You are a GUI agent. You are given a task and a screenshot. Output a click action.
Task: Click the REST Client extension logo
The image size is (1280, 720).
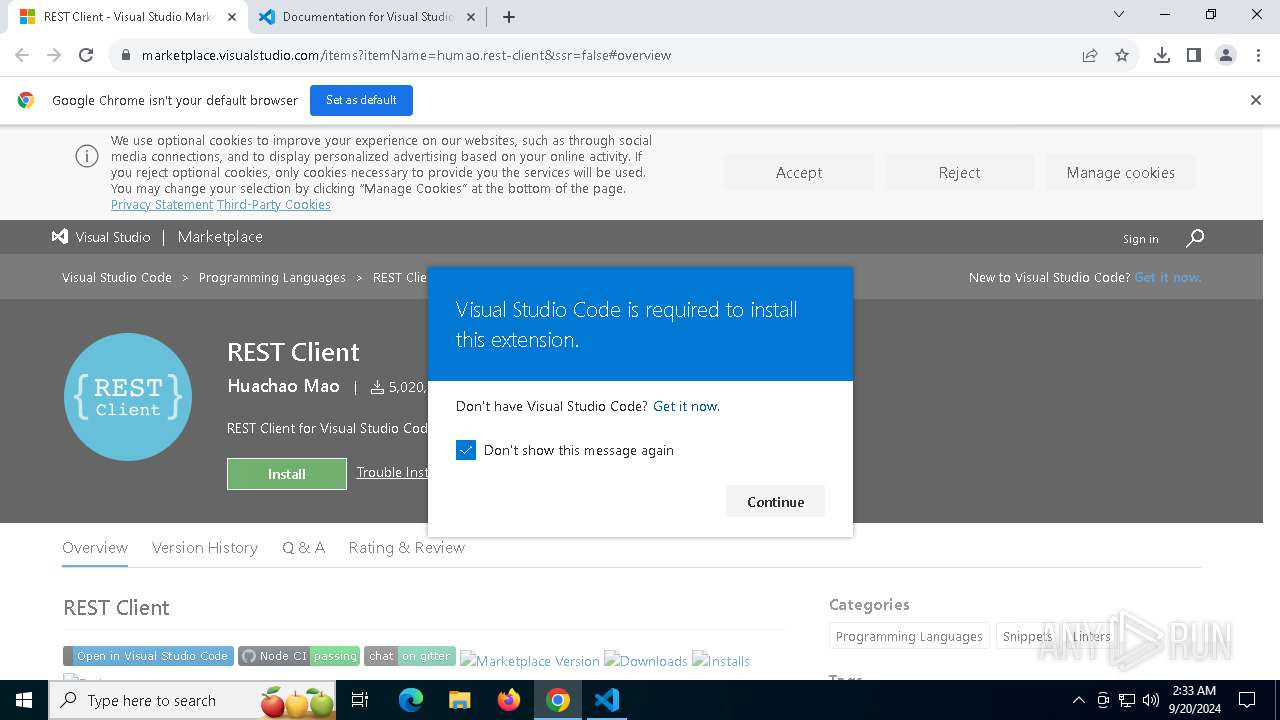click(128, 397)
